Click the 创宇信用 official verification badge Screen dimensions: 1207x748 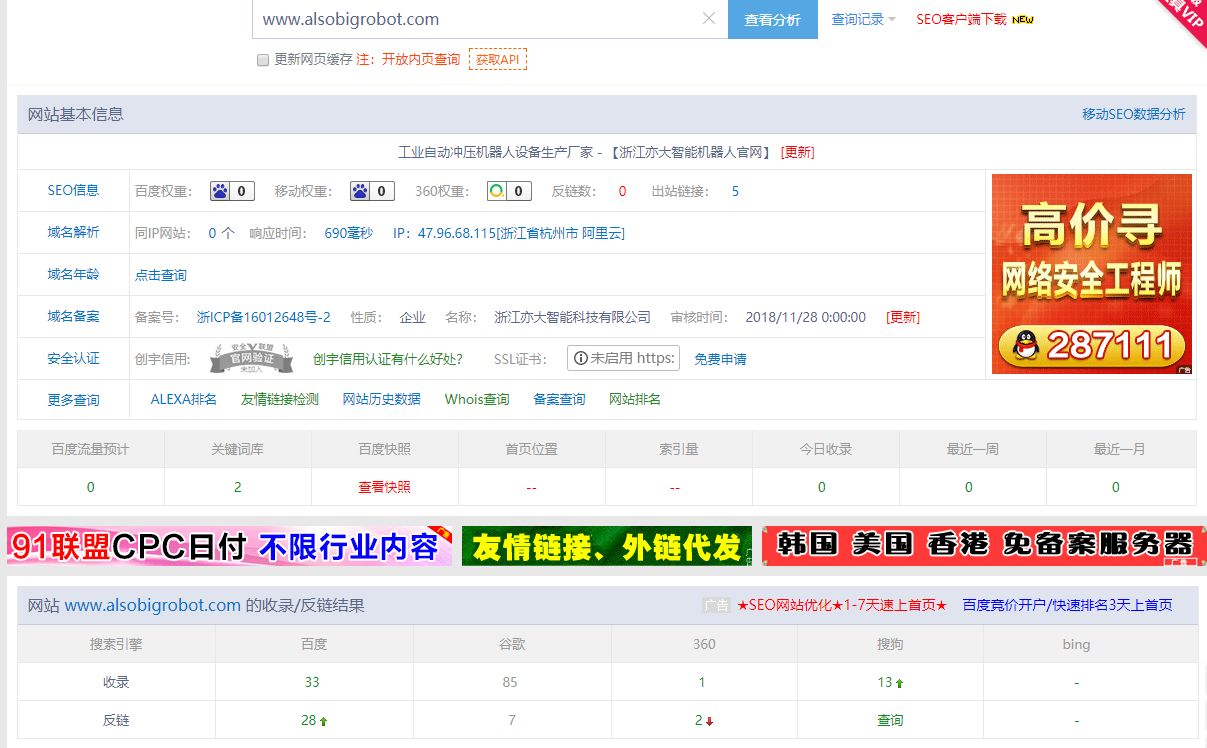point(251,358)
